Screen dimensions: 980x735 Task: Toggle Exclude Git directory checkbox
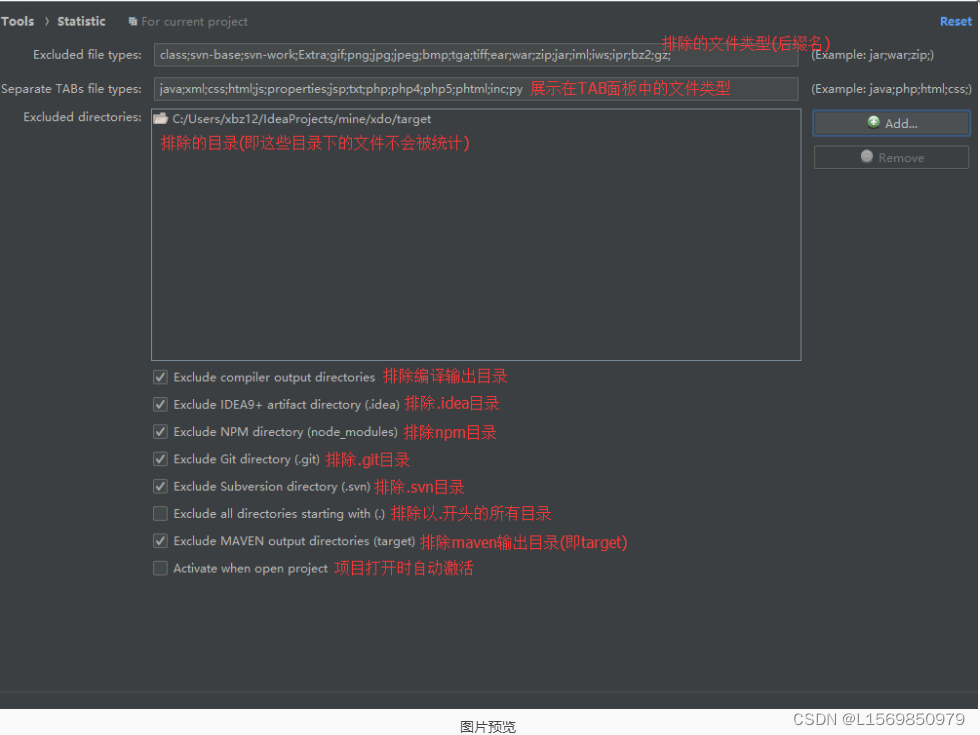pos(161,459)
